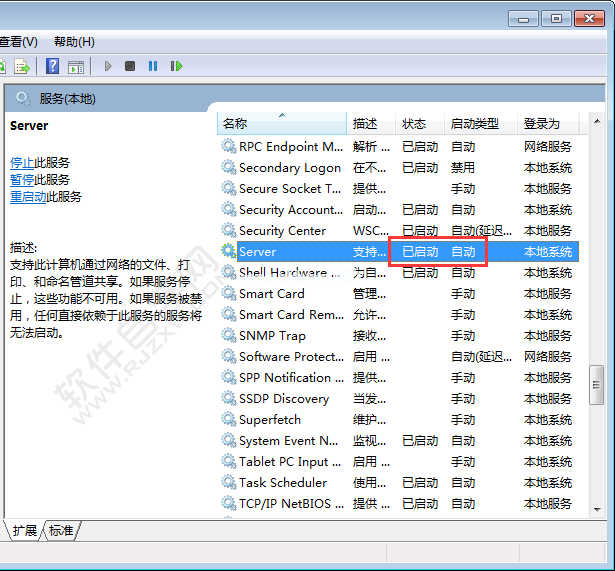The width and height of the screenshot is (615, 571).
Task: Switch to the 扩展 tab
Action: pyautogui.click(x=24, y=531)
